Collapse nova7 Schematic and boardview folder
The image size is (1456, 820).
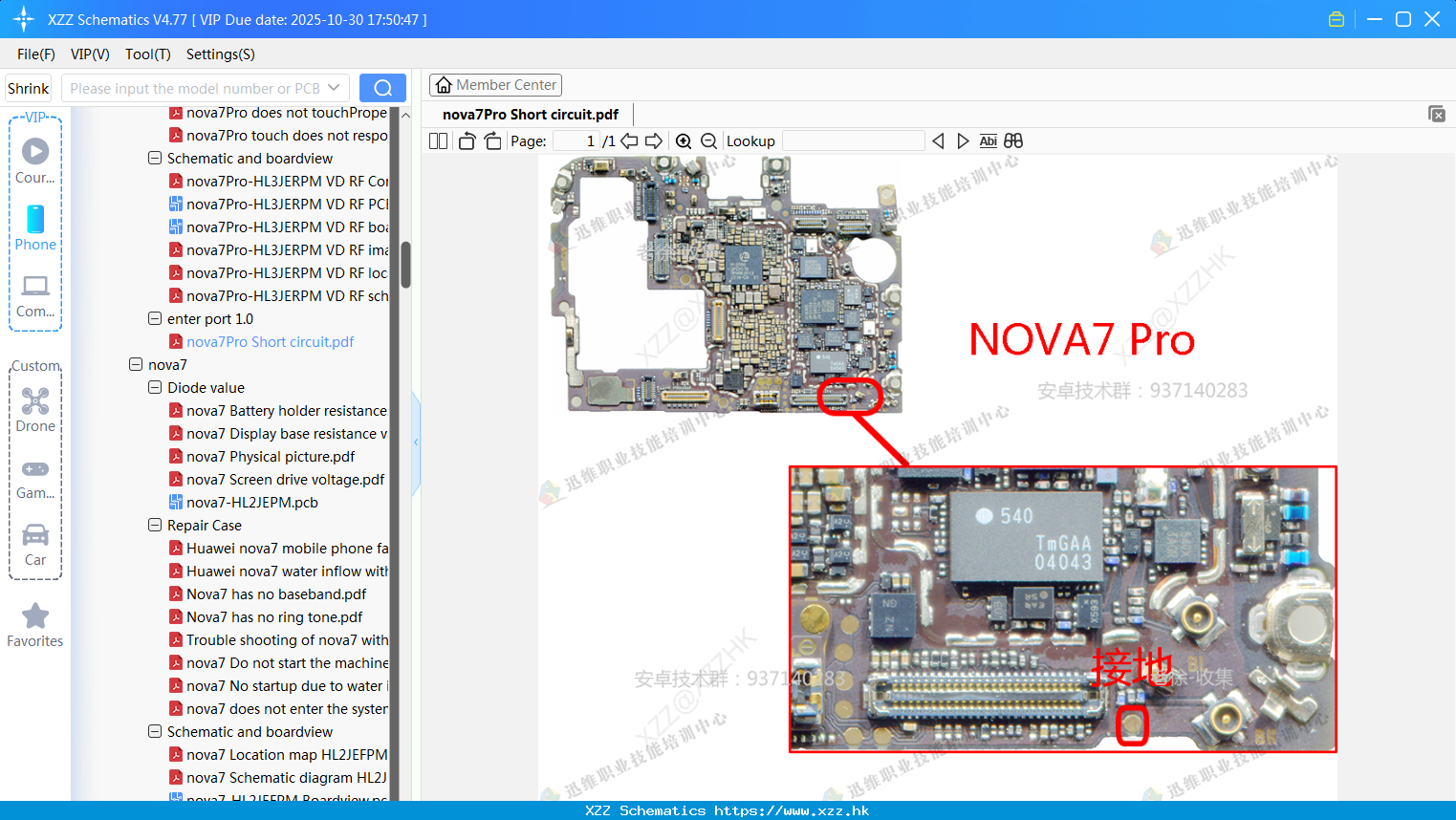pos(155,732)
